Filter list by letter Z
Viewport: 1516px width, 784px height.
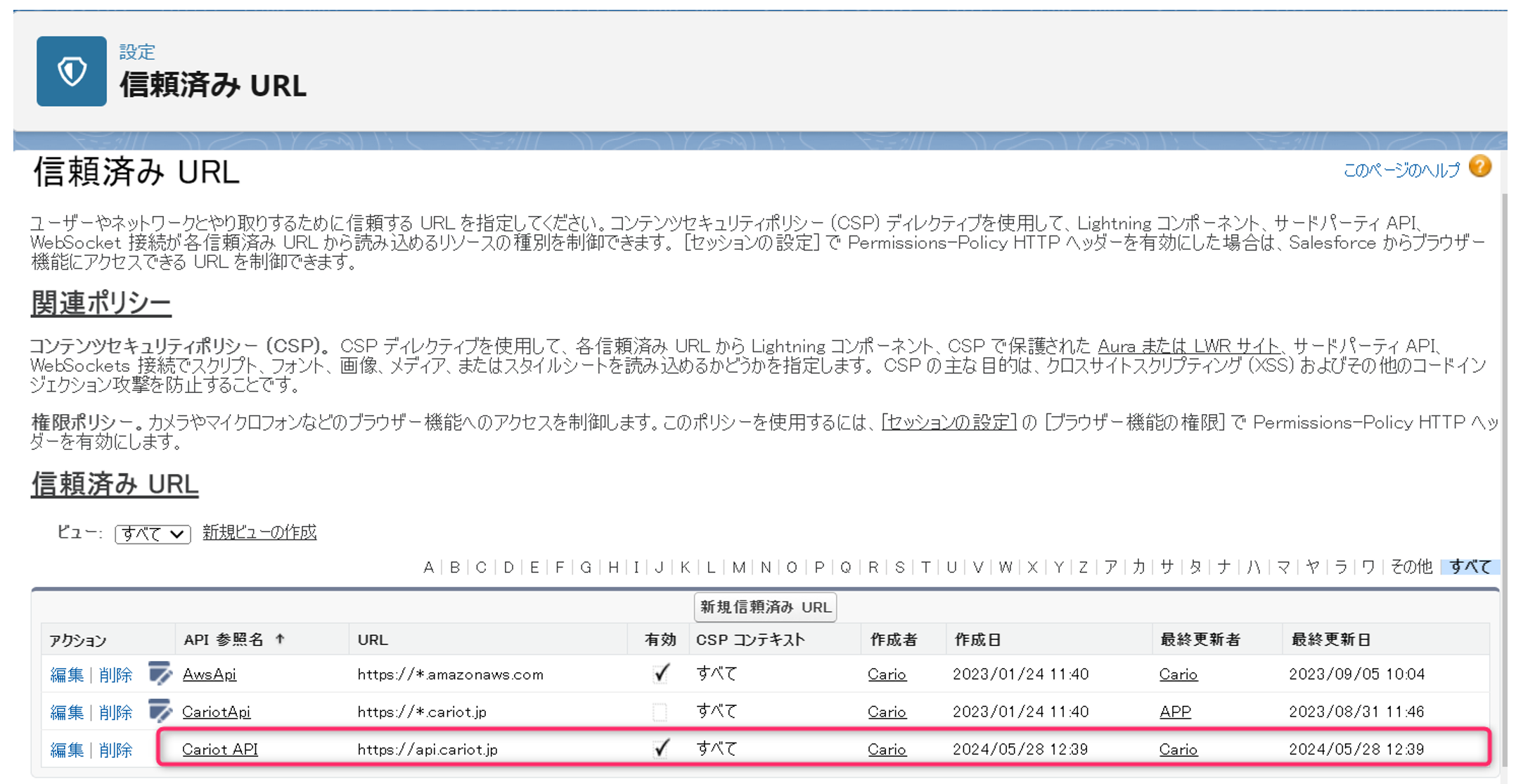1083,567
